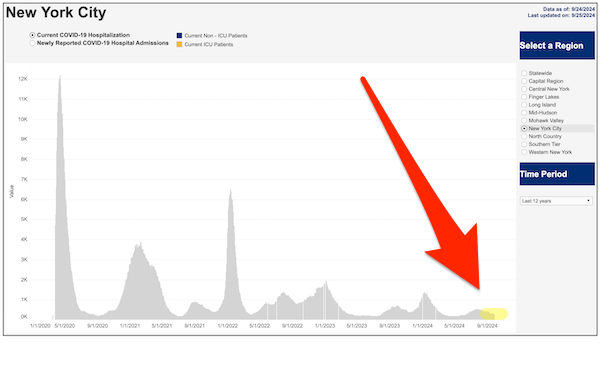Select Finger Lakes region
Image resolution: width=600 pixels, height=380 pixels.
(x=524, y=97)
